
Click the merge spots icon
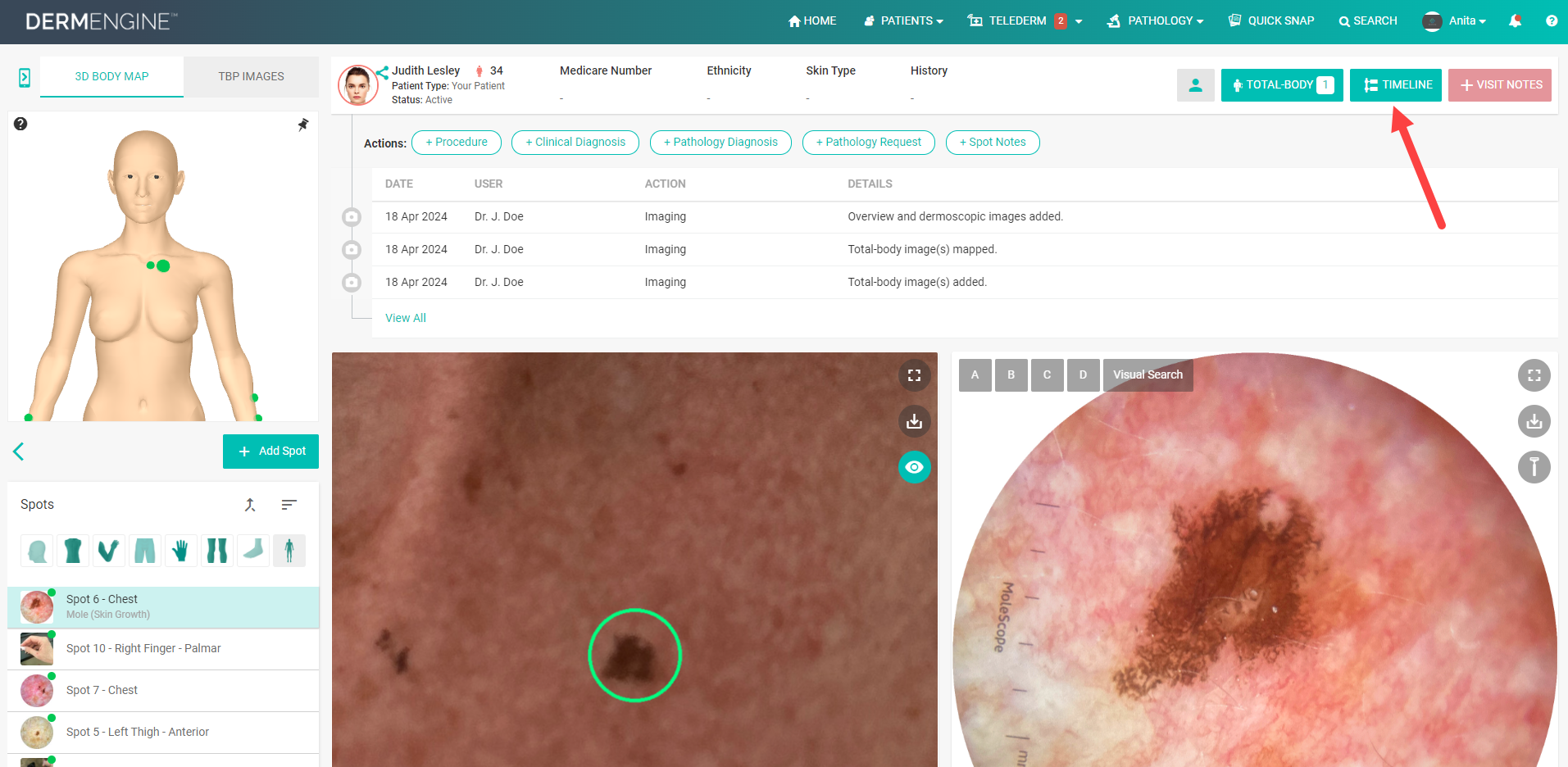tap(251, 505)
